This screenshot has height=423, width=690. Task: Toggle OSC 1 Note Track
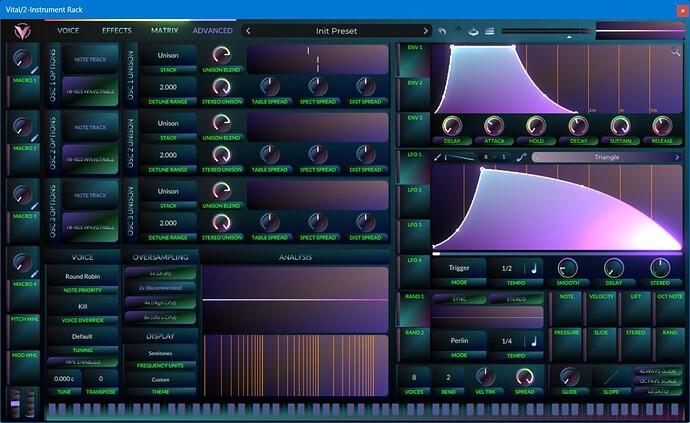point(90,59)
